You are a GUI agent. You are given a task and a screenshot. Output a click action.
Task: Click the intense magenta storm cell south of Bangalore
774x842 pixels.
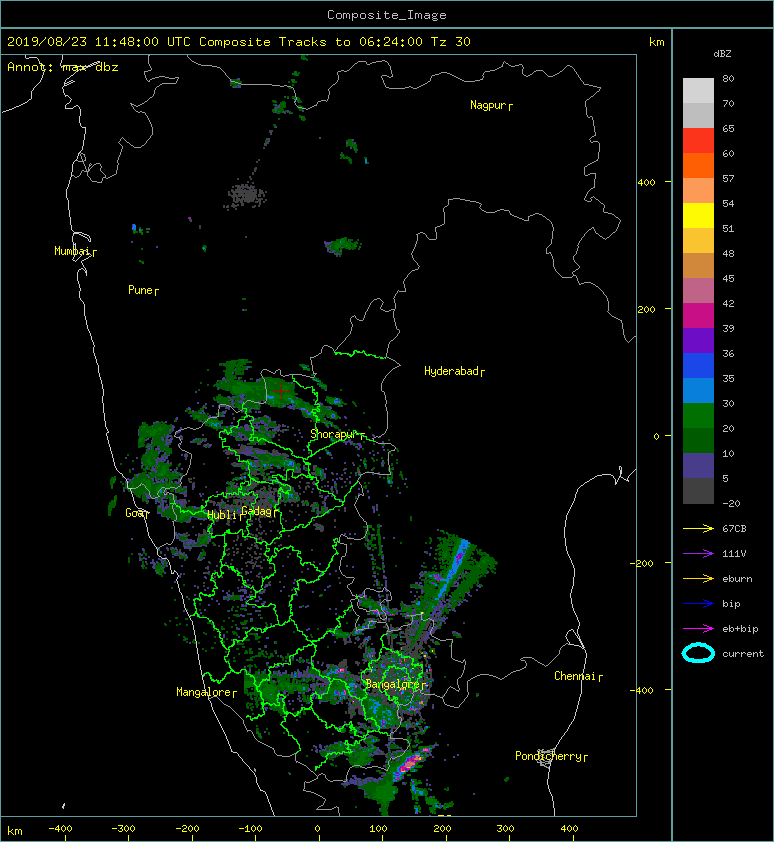coord(411,763)
